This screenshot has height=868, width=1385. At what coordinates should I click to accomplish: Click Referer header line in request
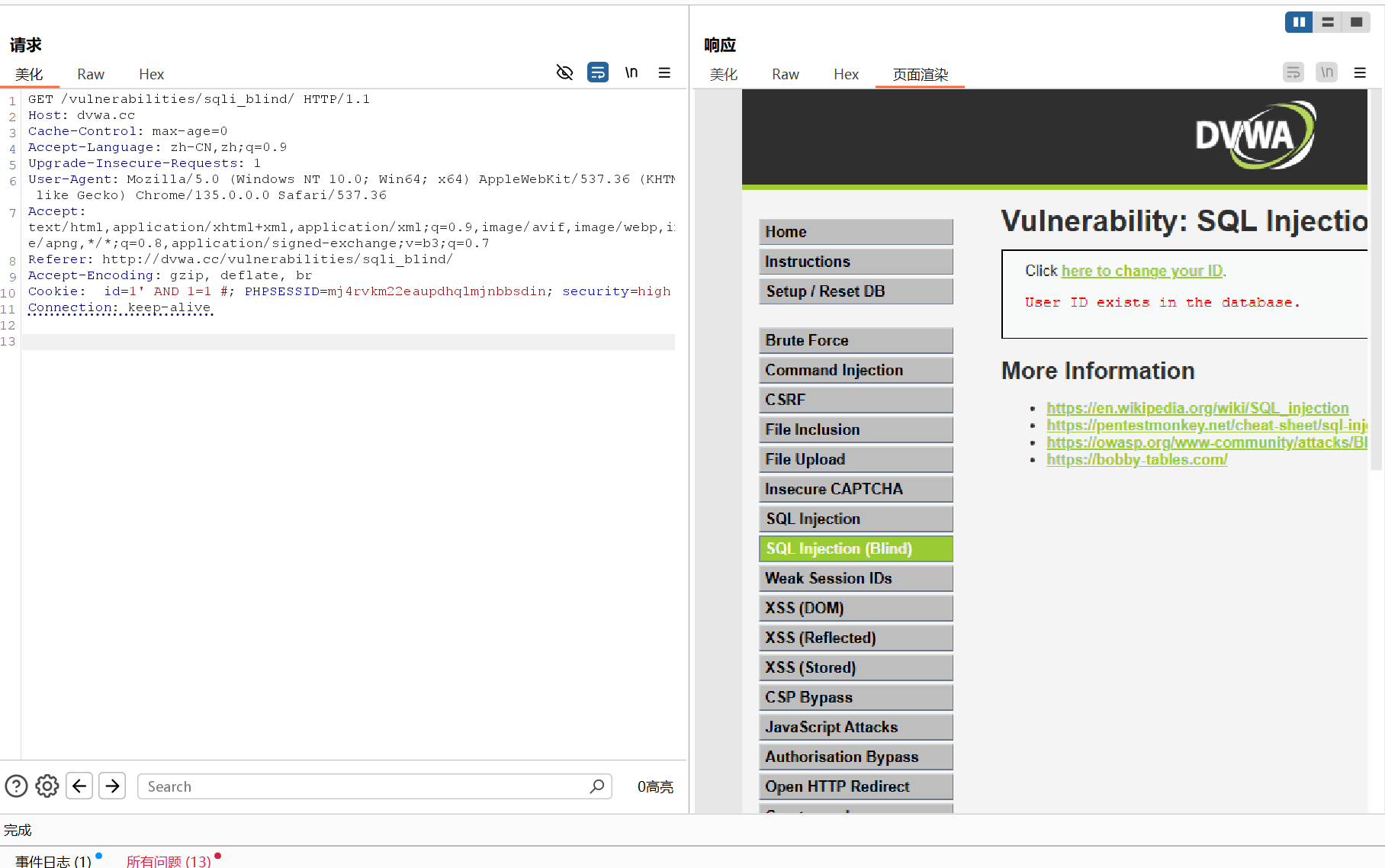point(240,259)
